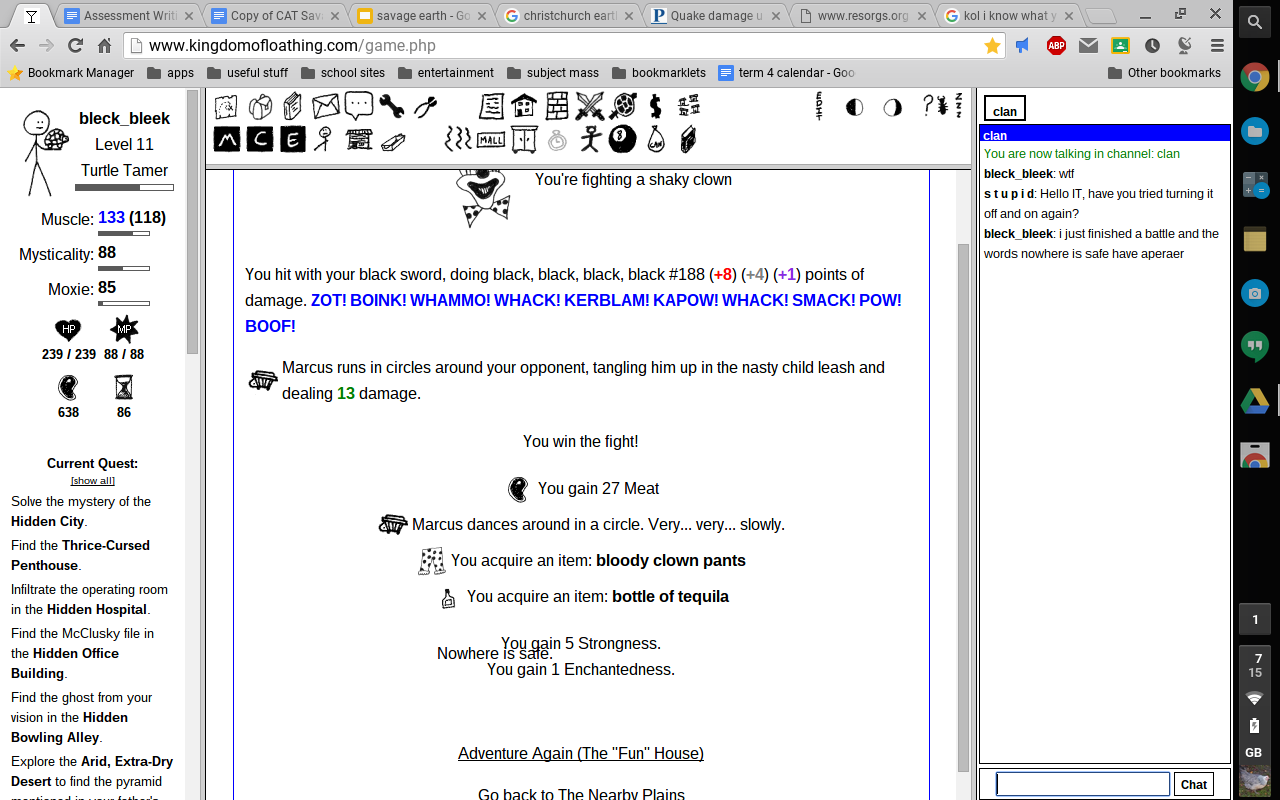Open the Other bookmarks folder
This screenshot has height=800, width=1280.
tap(1164, 73)
